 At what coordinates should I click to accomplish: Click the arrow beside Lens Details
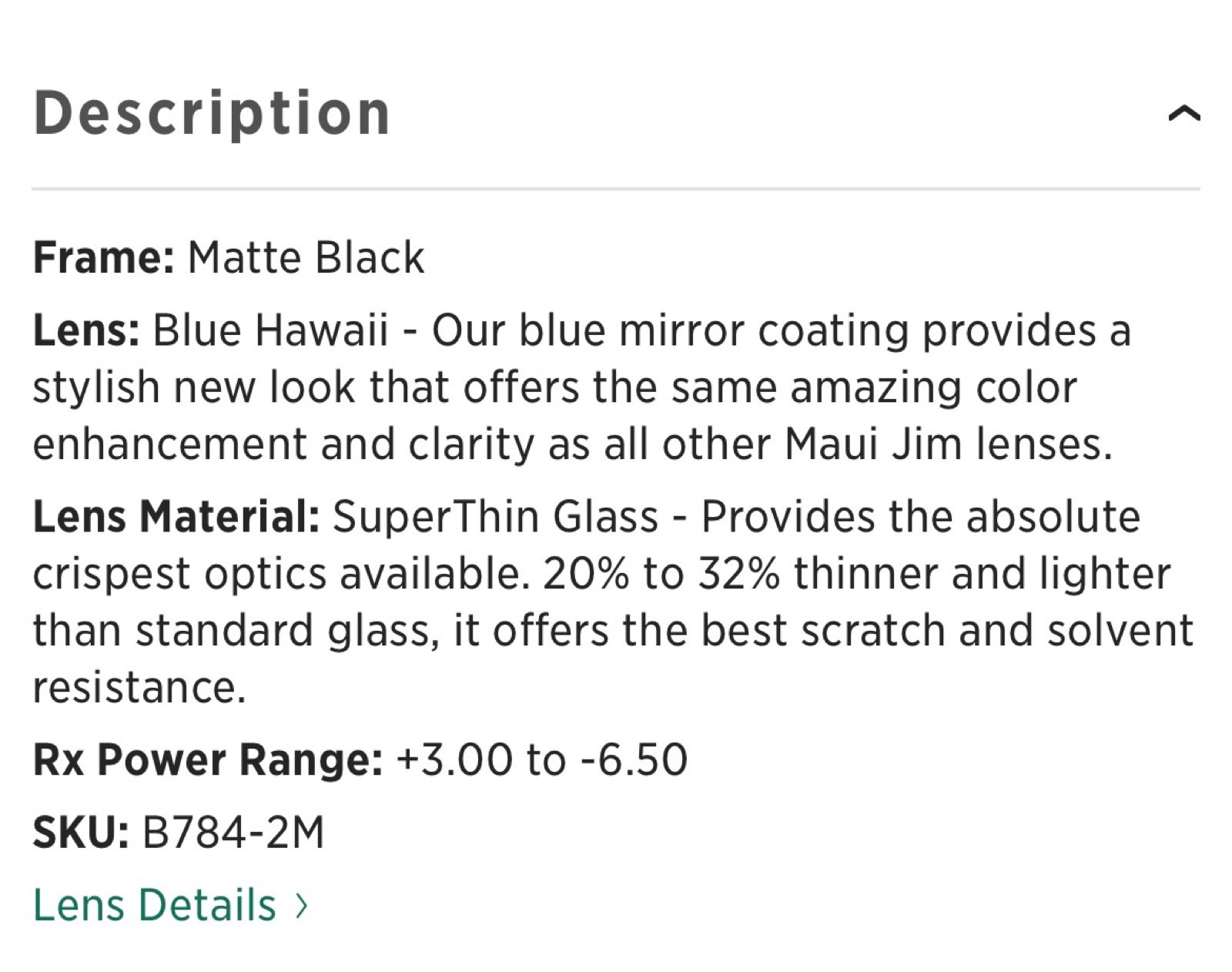click(301, 906)
